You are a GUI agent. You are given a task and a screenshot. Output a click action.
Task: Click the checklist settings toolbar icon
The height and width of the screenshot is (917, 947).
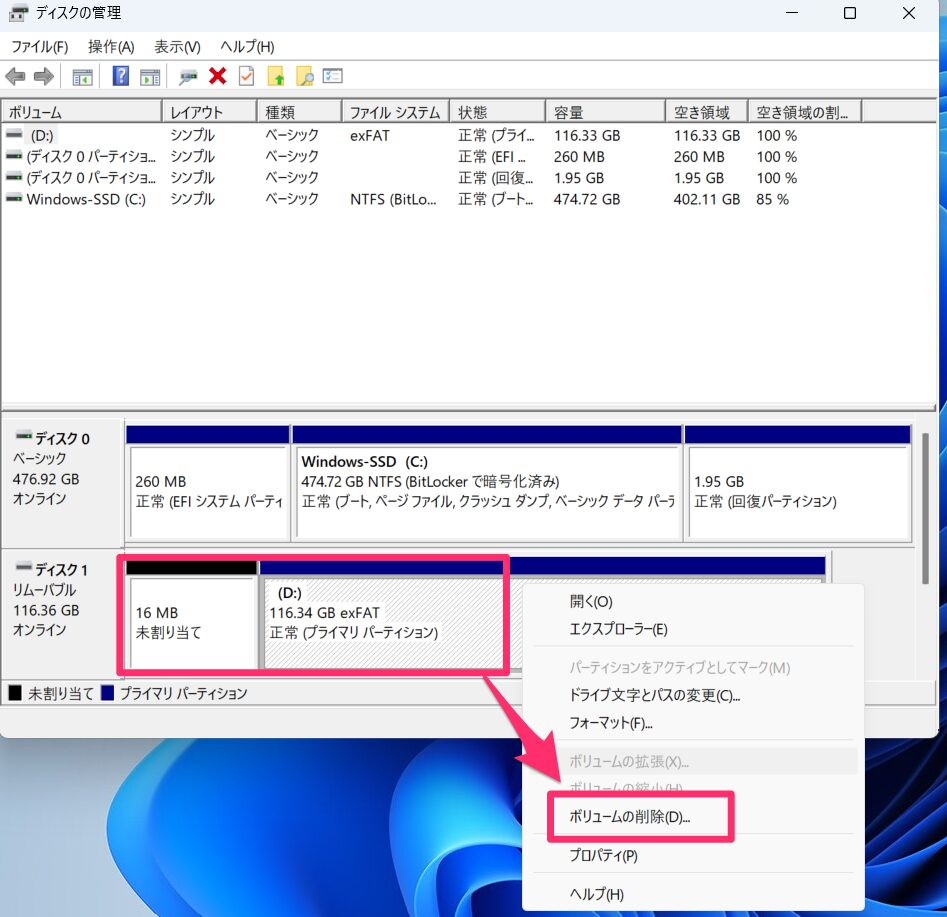tap(333, 77)
